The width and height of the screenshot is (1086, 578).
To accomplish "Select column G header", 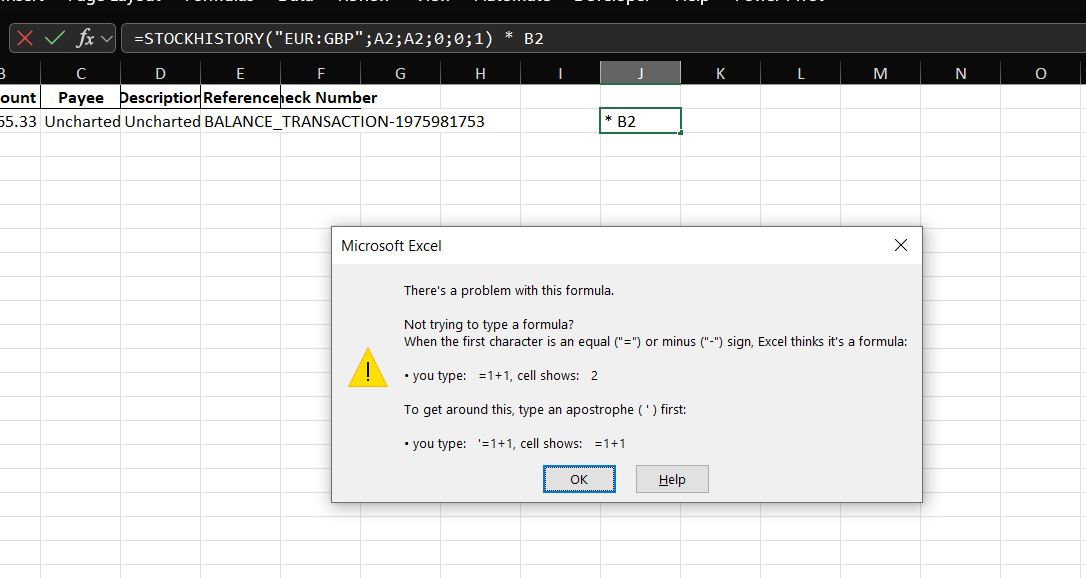I will (400, 73).
